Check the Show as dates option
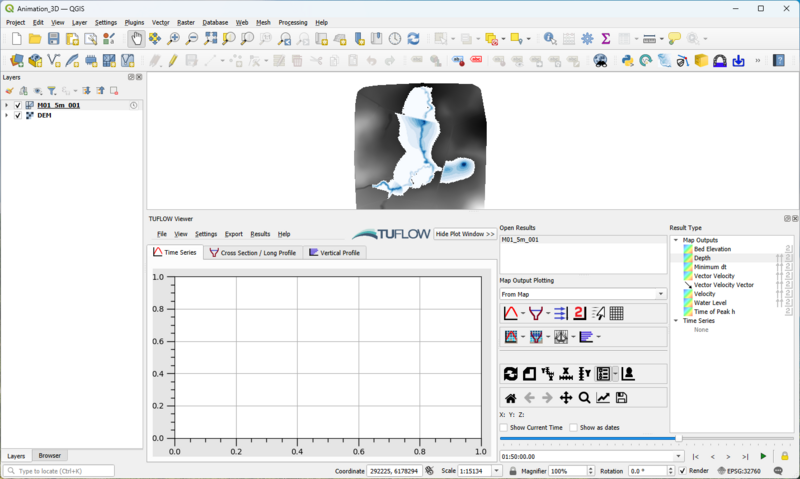Image resolution: width=800 pixels, height=479 pixels. pos(573,427)
